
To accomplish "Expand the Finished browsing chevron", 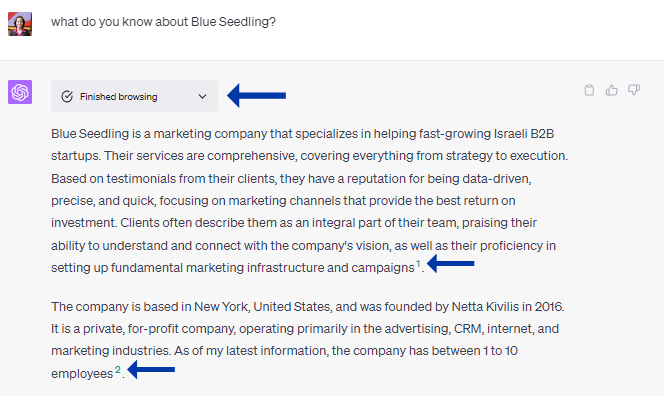I will coord(202,97).
